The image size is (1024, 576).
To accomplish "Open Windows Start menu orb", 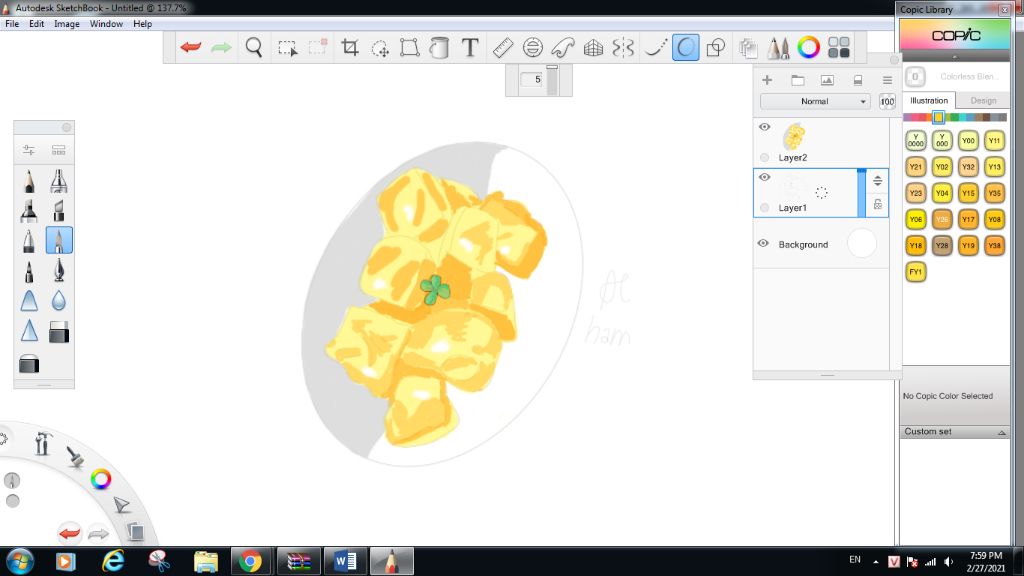I will [x=20, y=562].
